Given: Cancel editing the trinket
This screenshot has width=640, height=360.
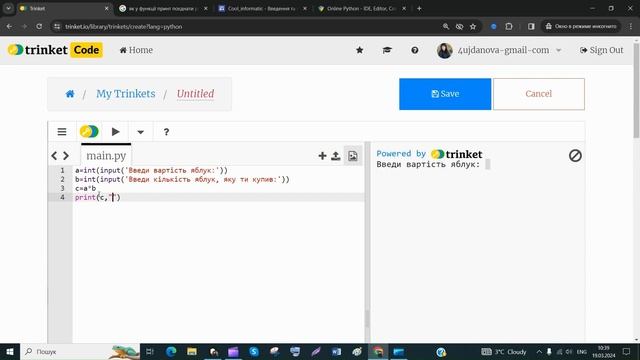Looking at the screenshot, I should (x=539, y=94).
